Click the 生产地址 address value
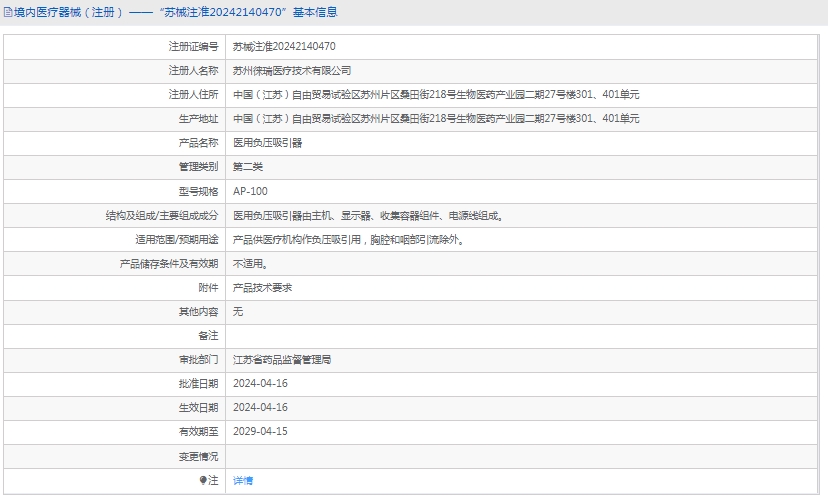Viewport: 828px width, 502px height. pyautogui.click(x=435, y=119)
